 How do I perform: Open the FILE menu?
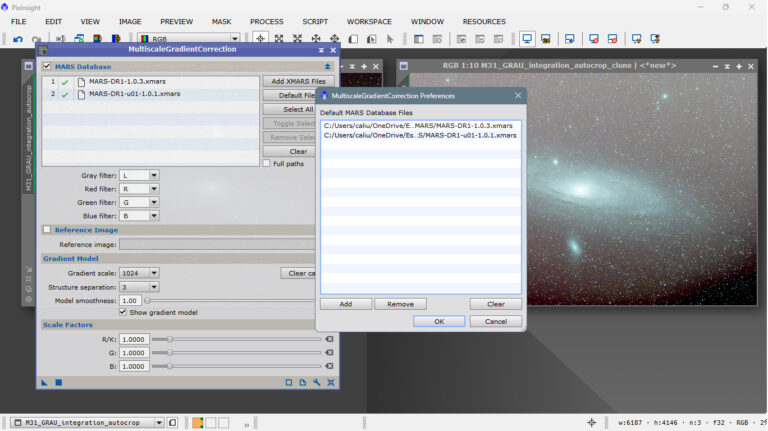pos(19,22)
